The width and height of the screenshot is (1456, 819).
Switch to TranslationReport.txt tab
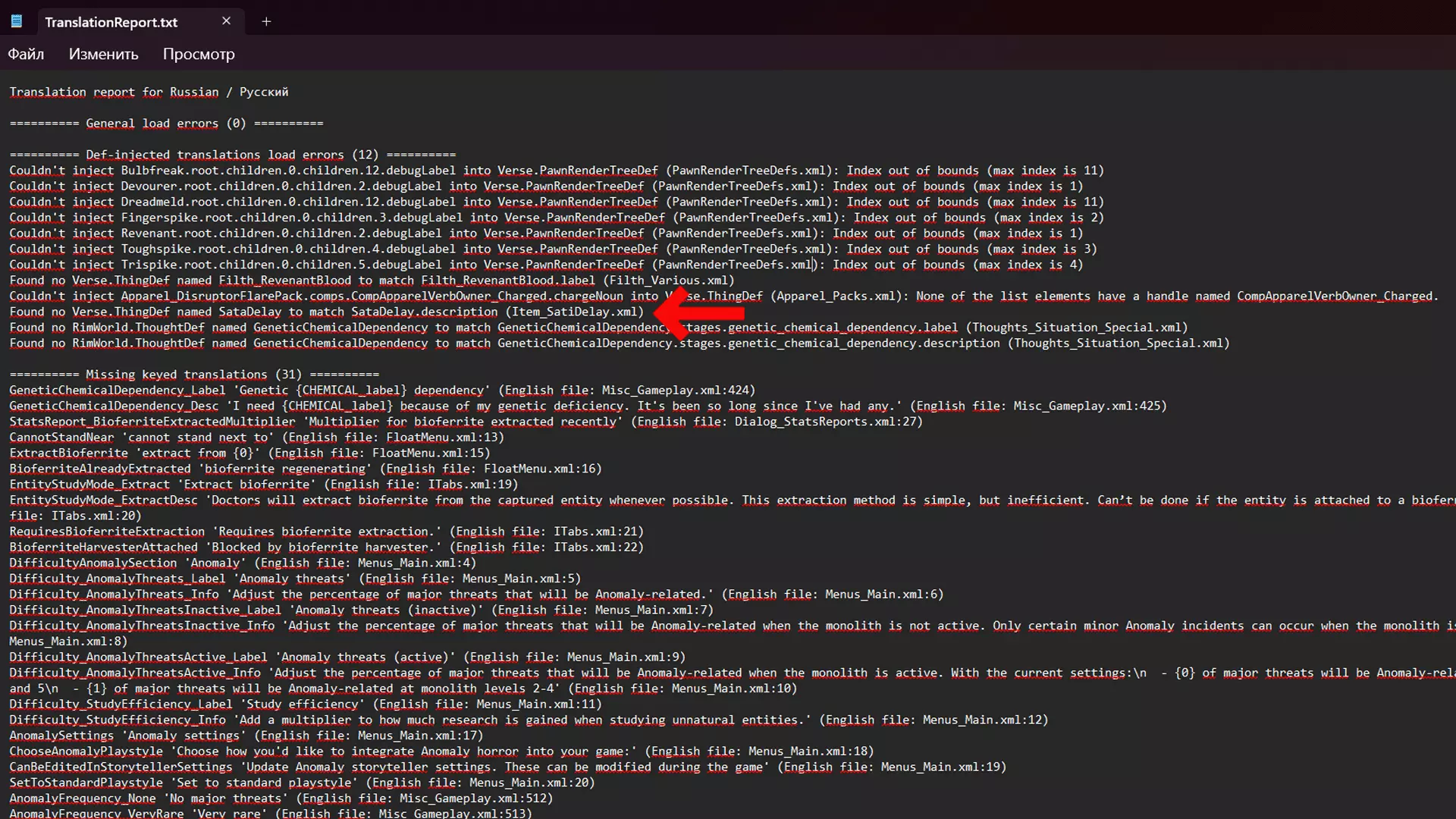pos(111,22)
